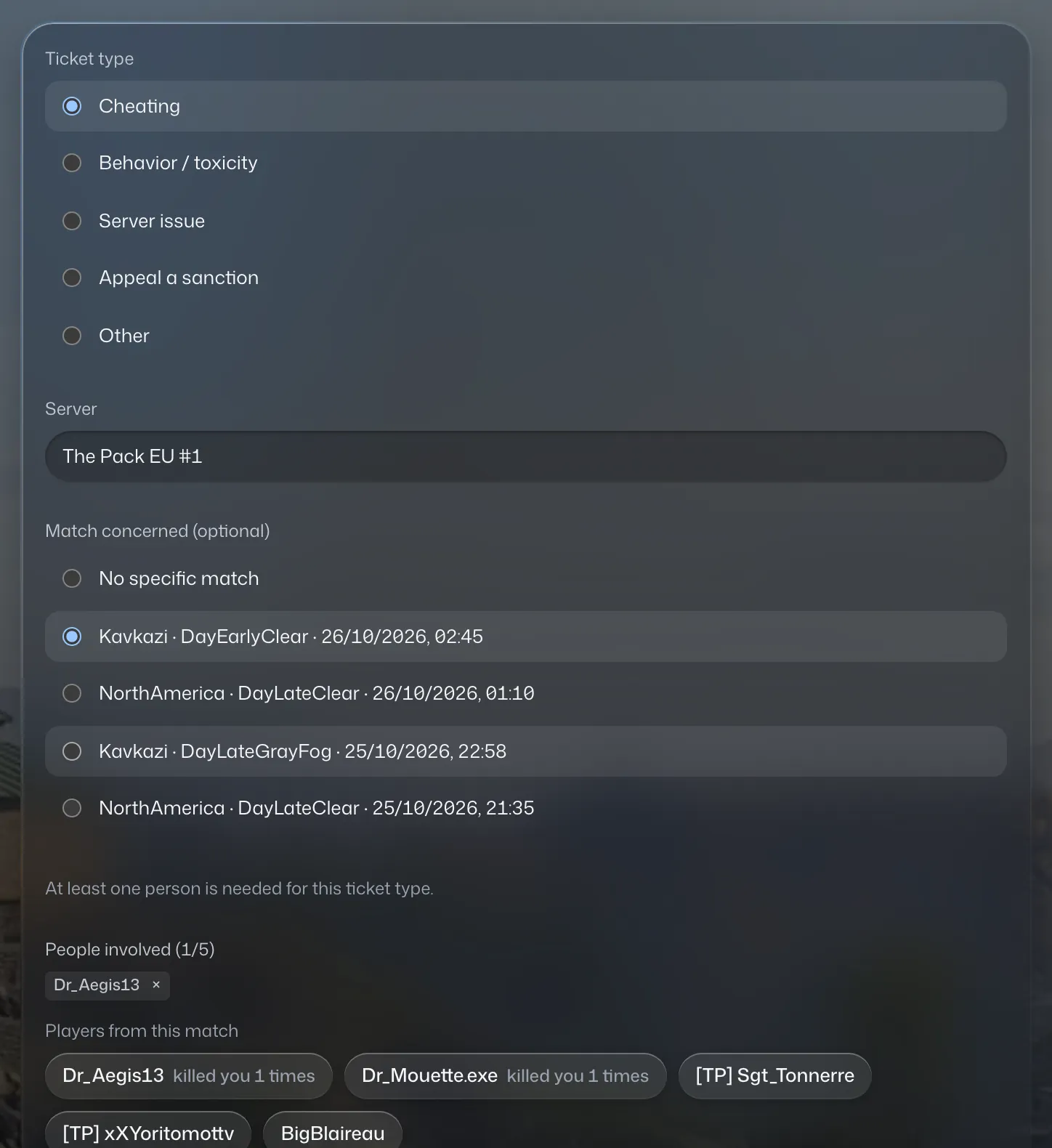The image size is (1052, 1148).
Task: Select the Cheating ticket type
Action: 525,106
